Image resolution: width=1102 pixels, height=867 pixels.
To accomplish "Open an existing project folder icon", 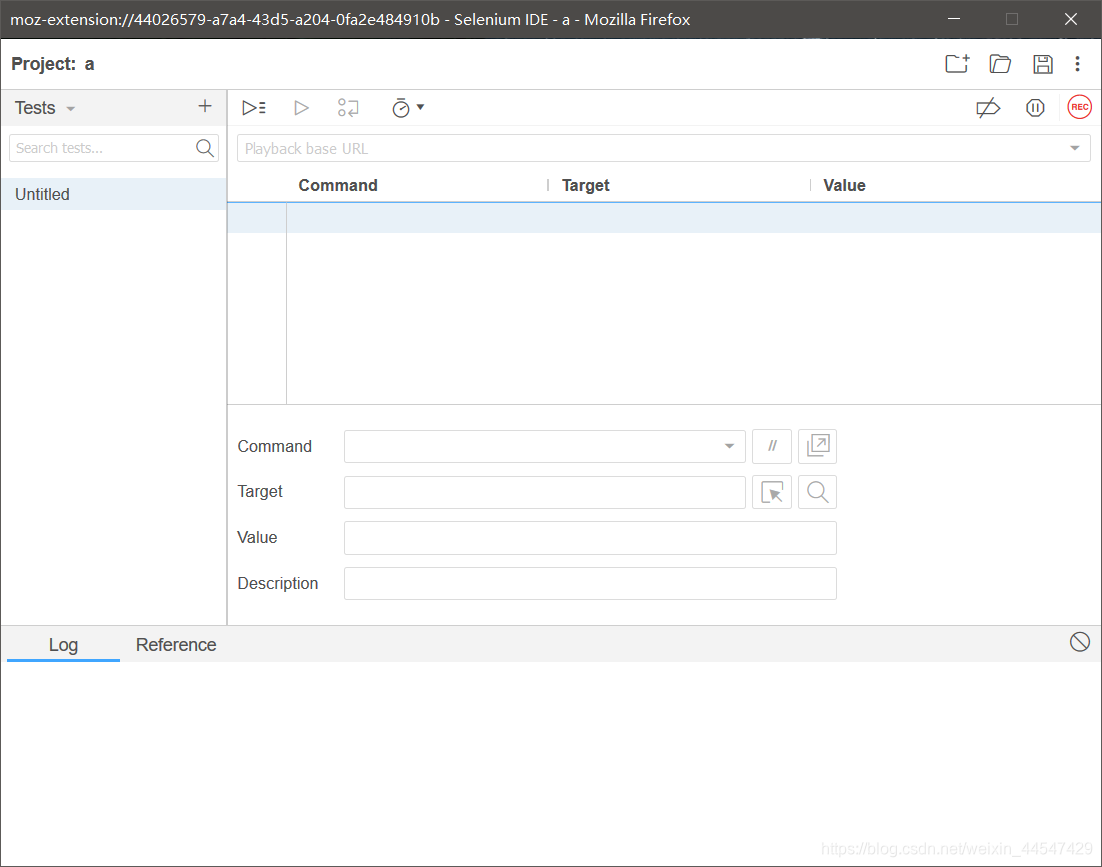I will (x=1000, y=64).
